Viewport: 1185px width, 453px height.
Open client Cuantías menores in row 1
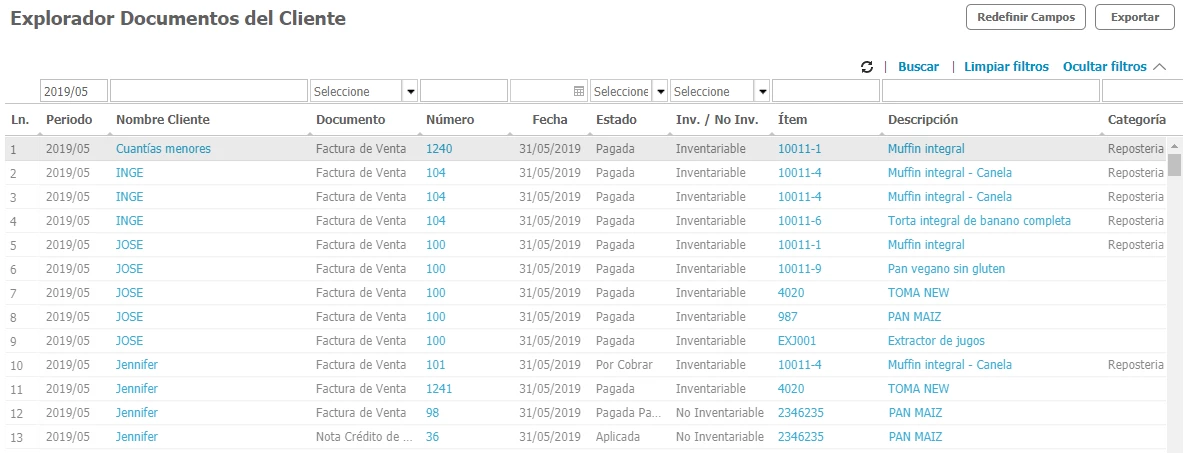(x=163, y=149)
